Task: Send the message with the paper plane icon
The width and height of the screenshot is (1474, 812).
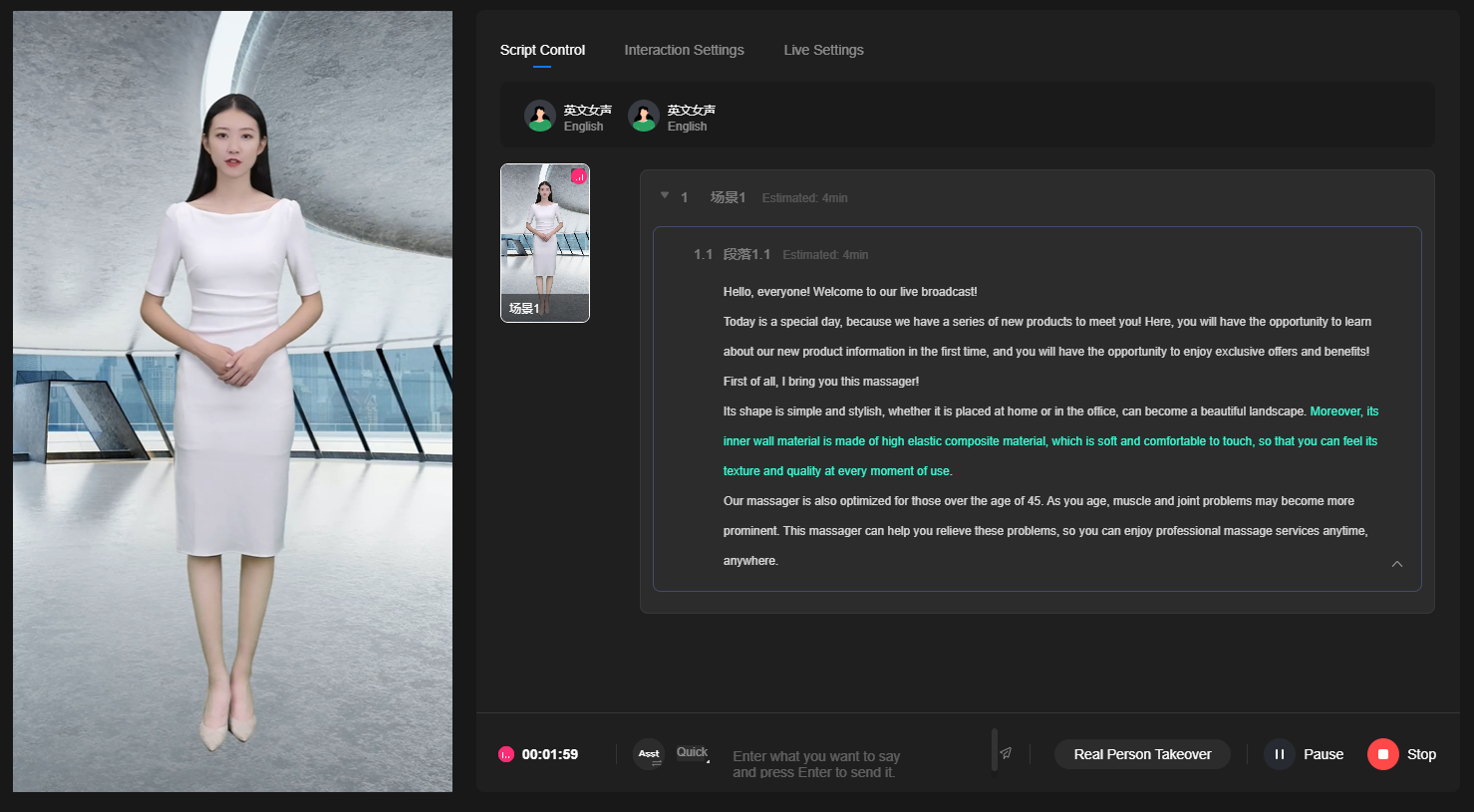Action: [1006, 753]
